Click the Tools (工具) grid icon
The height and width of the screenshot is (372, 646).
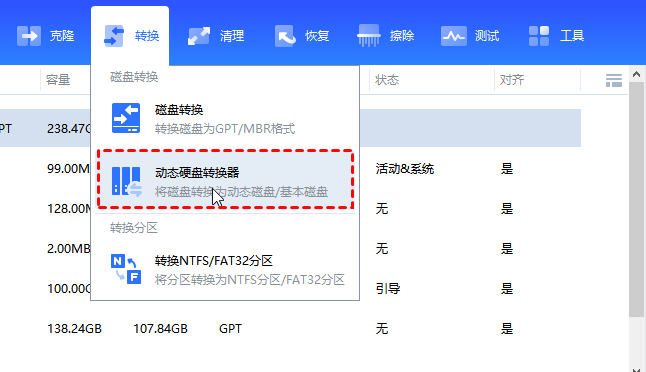(539, 36)
